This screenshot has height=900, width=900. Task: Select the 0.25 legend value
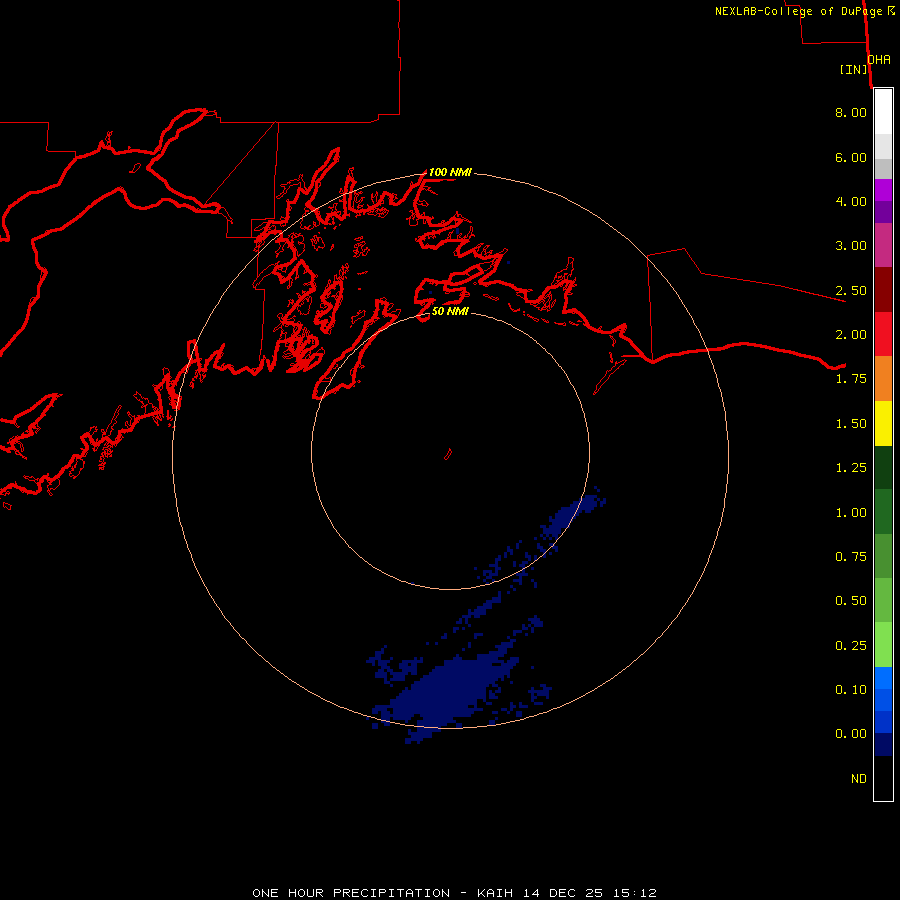pos(851,646)
